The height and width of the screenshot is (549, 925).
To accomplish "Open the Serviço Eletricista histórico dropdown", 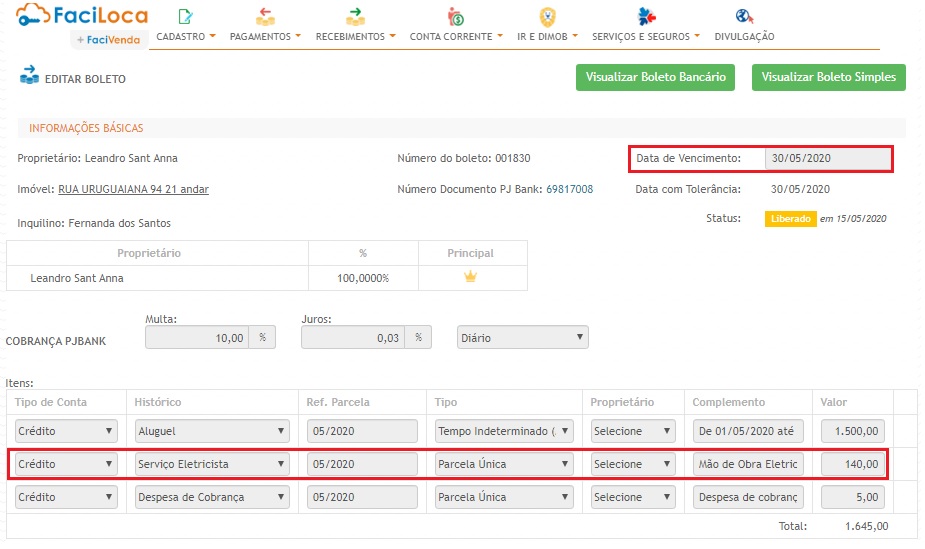I will click(x=212, y=464).
